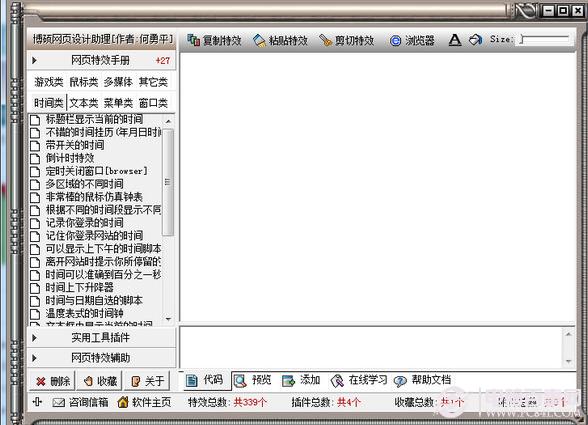Click lower text box scrollbar down arrow
This screenshot has height=425, width=588.
[x=568, y=361]
